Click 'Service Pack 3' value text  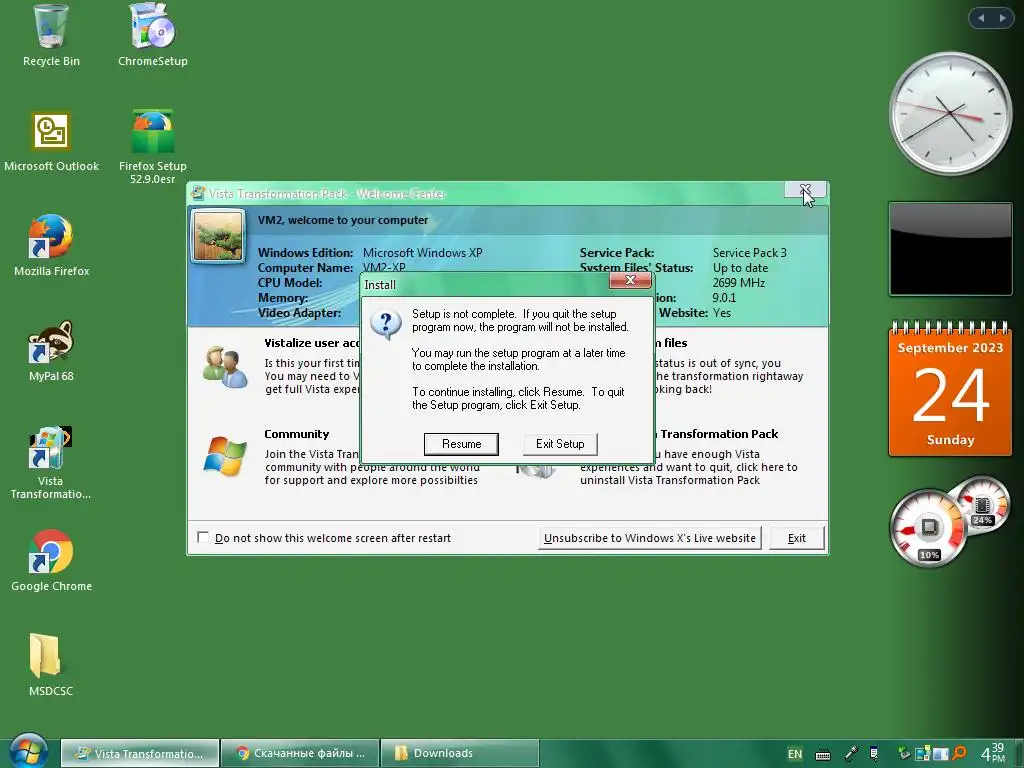click(750, 253)
